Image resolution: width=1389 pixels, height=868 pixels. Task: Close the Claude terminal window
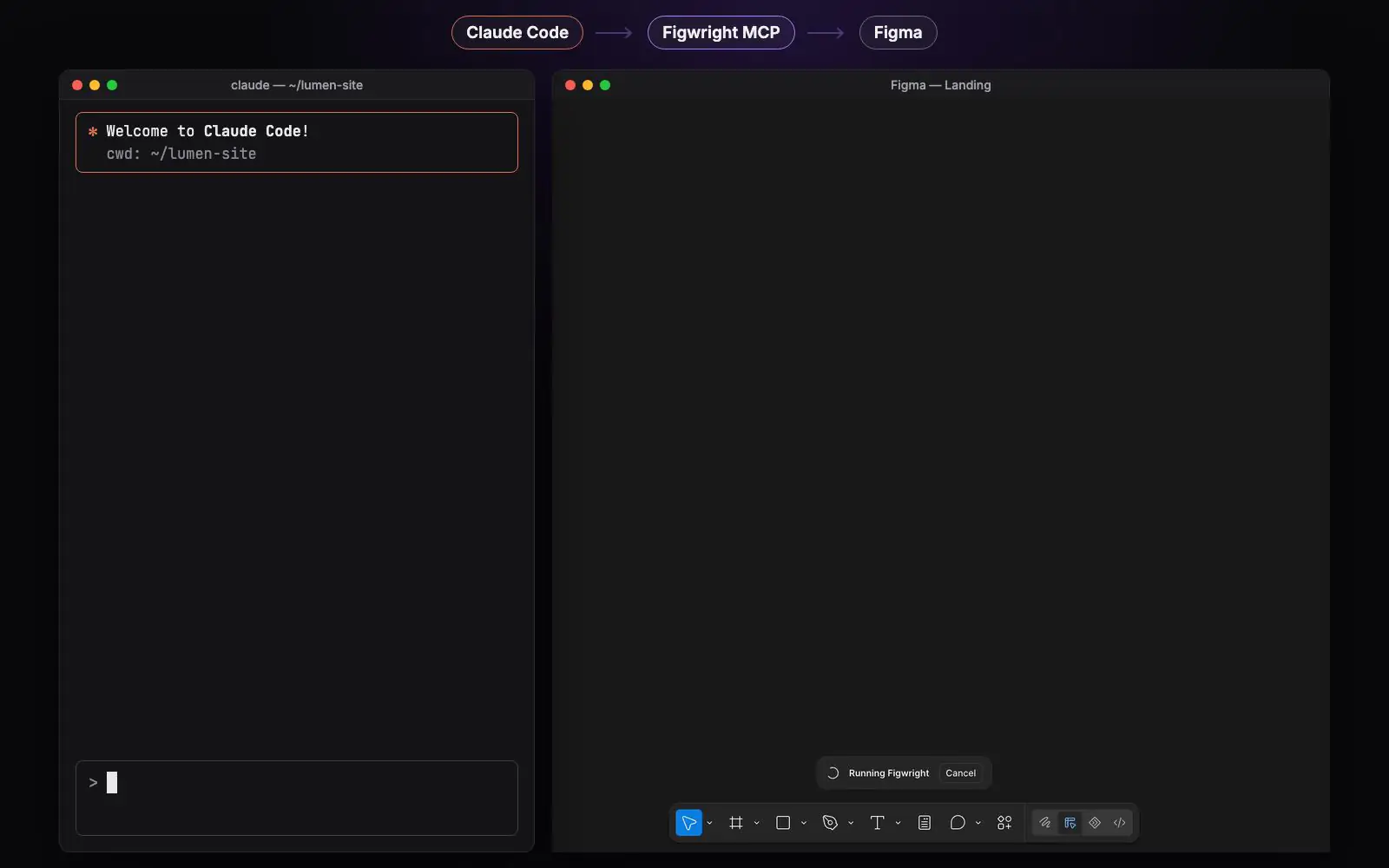click(77, 85)
